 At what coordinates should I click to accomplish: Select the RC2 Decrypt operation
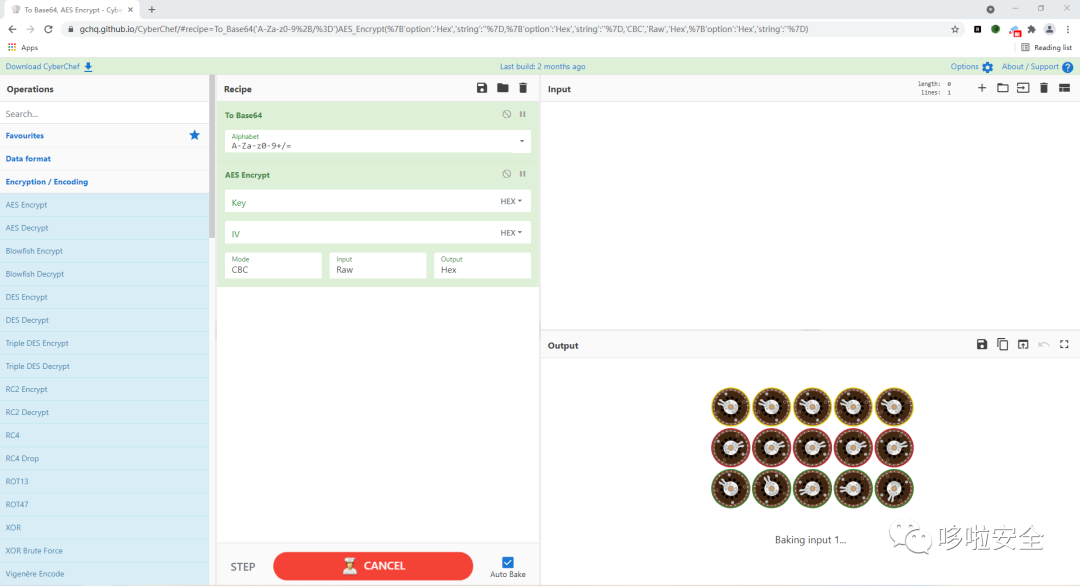105,412
